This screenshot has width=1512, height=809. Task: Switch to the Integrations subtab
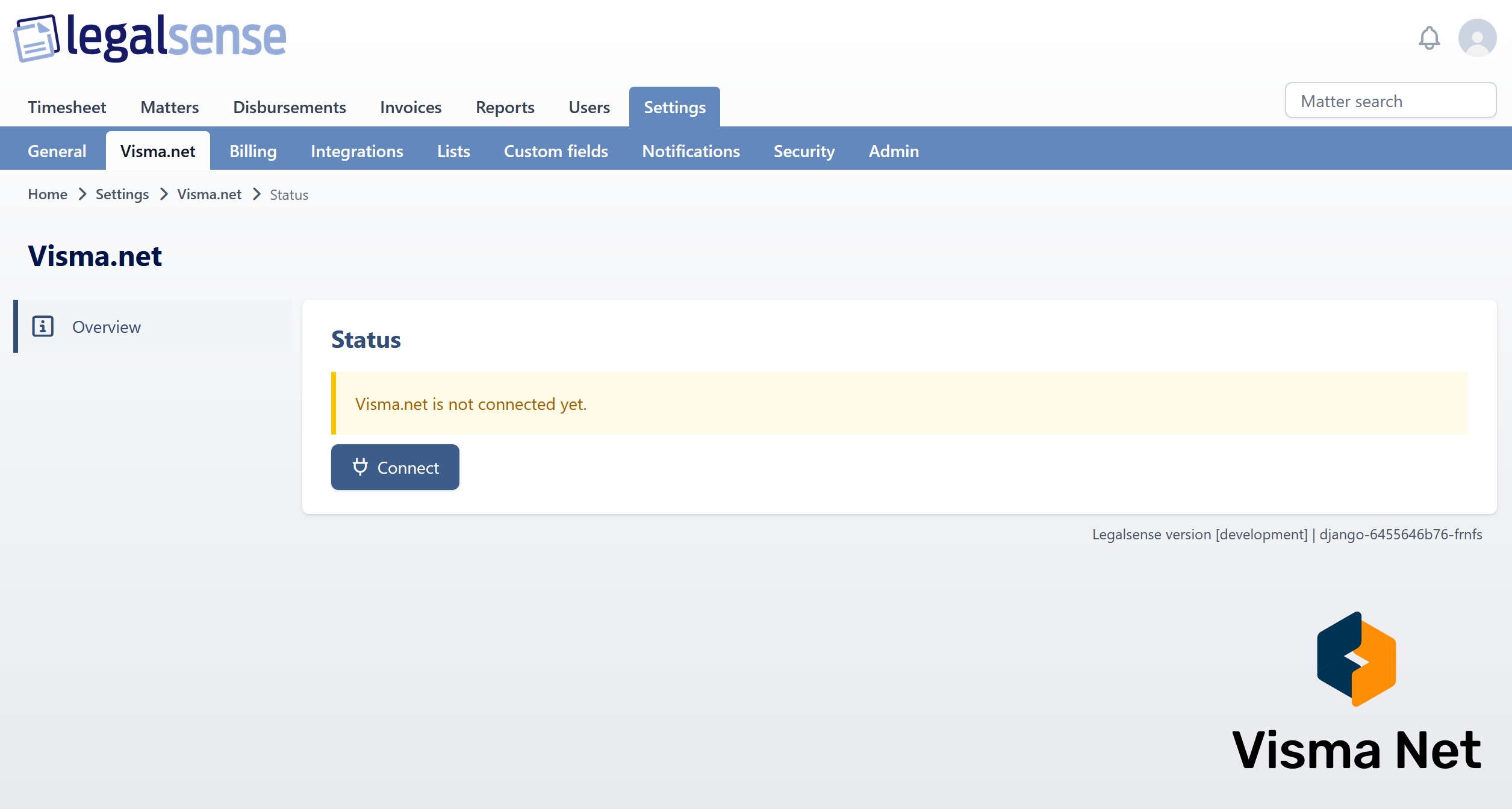coord(357,151)
